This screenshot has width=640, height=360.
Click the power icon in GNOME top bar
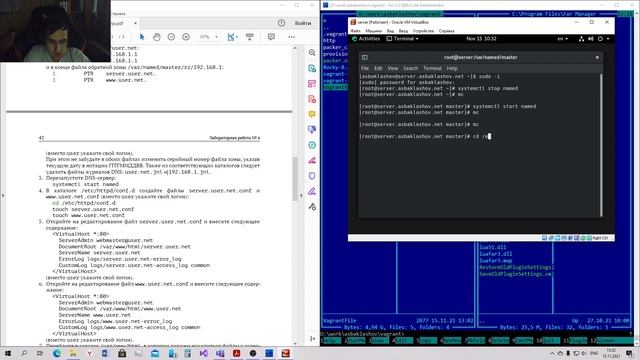click(600, 39)
